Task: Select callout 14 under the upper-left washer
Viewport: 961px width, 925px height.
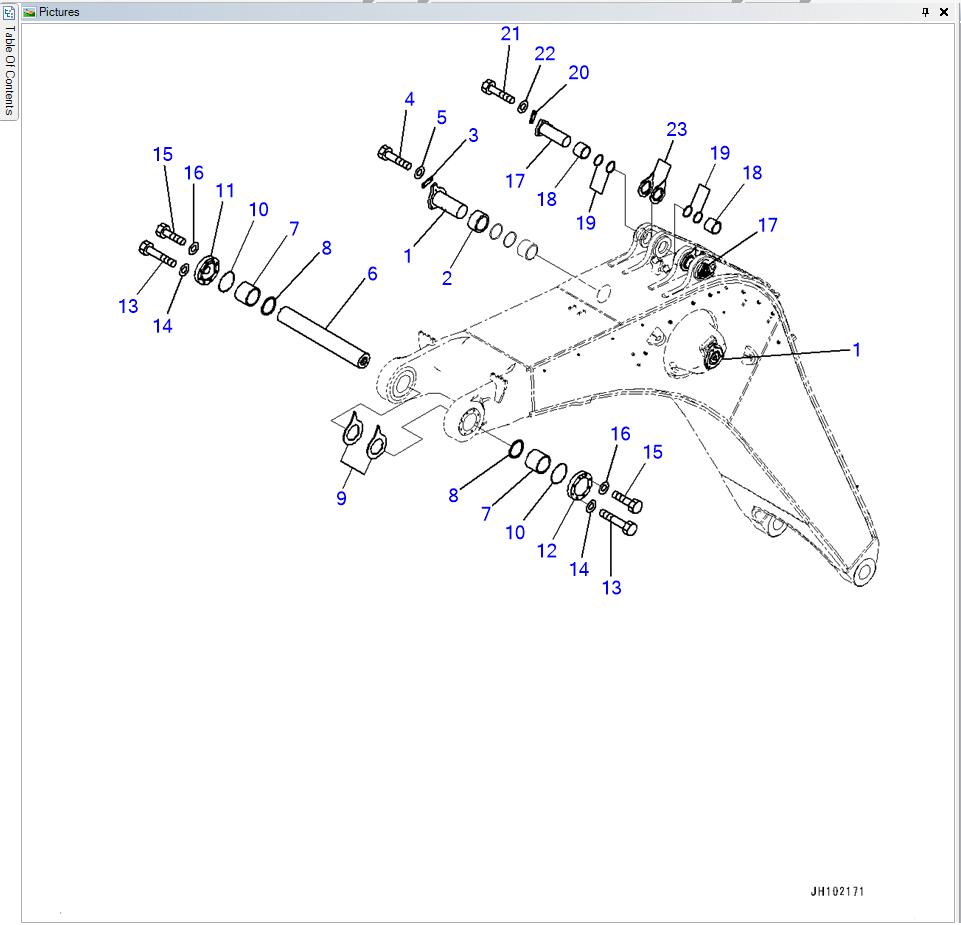Action: coord(162,325)
